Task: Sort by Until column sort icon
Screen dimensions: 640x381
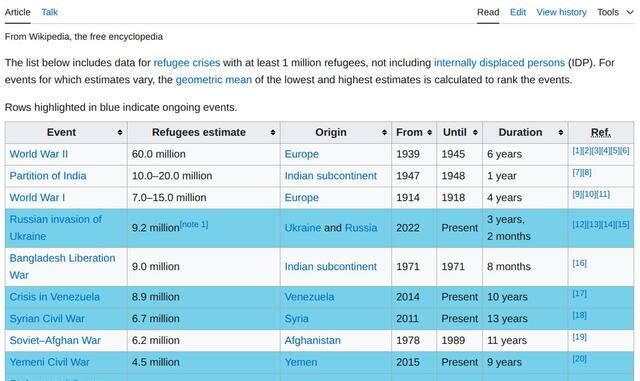Action: [x=475, y=132]
